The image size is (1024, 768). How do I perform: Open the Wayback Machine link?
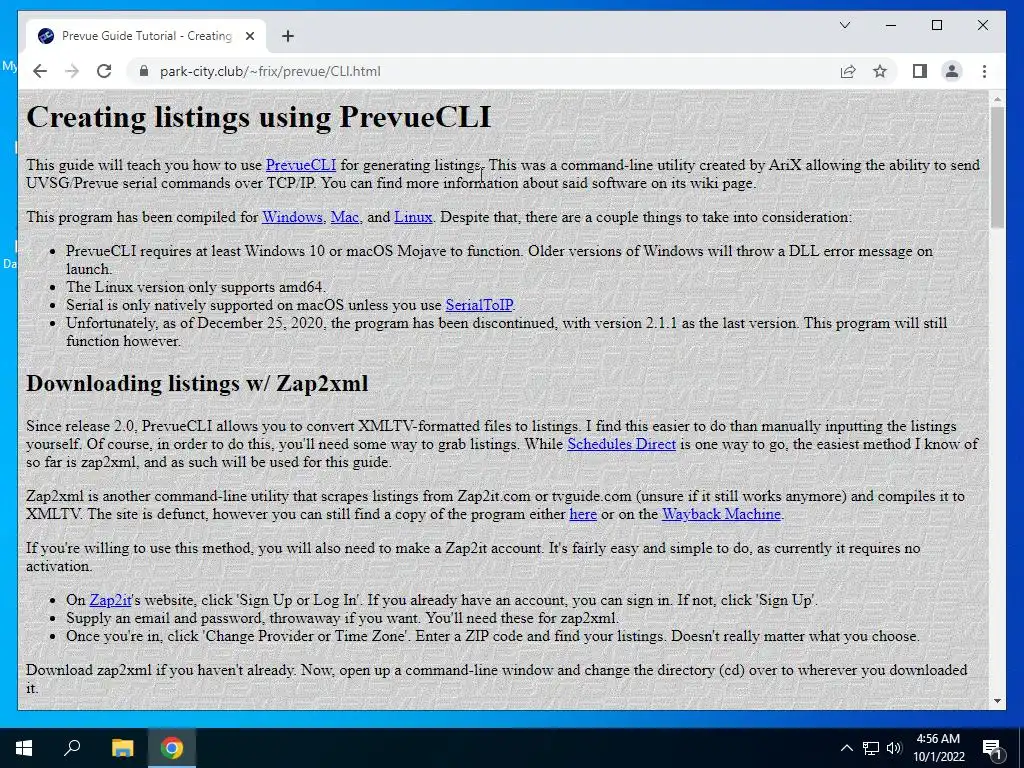[x=722, y=514]
